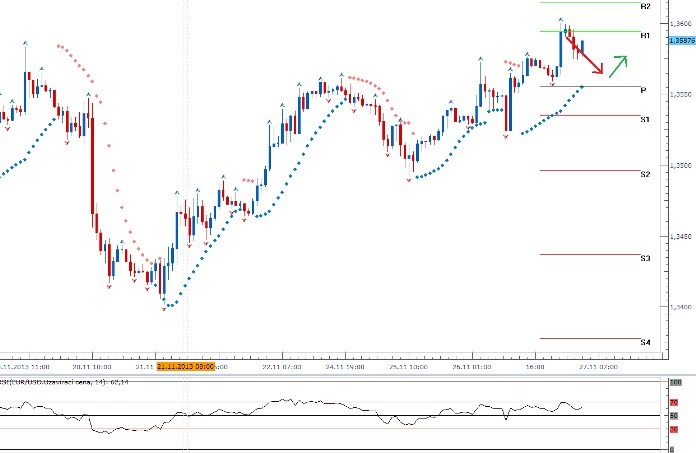Click the red RSI oversold level 30
The width and height of the screenshot is (696, 453).
coord(674,429)
